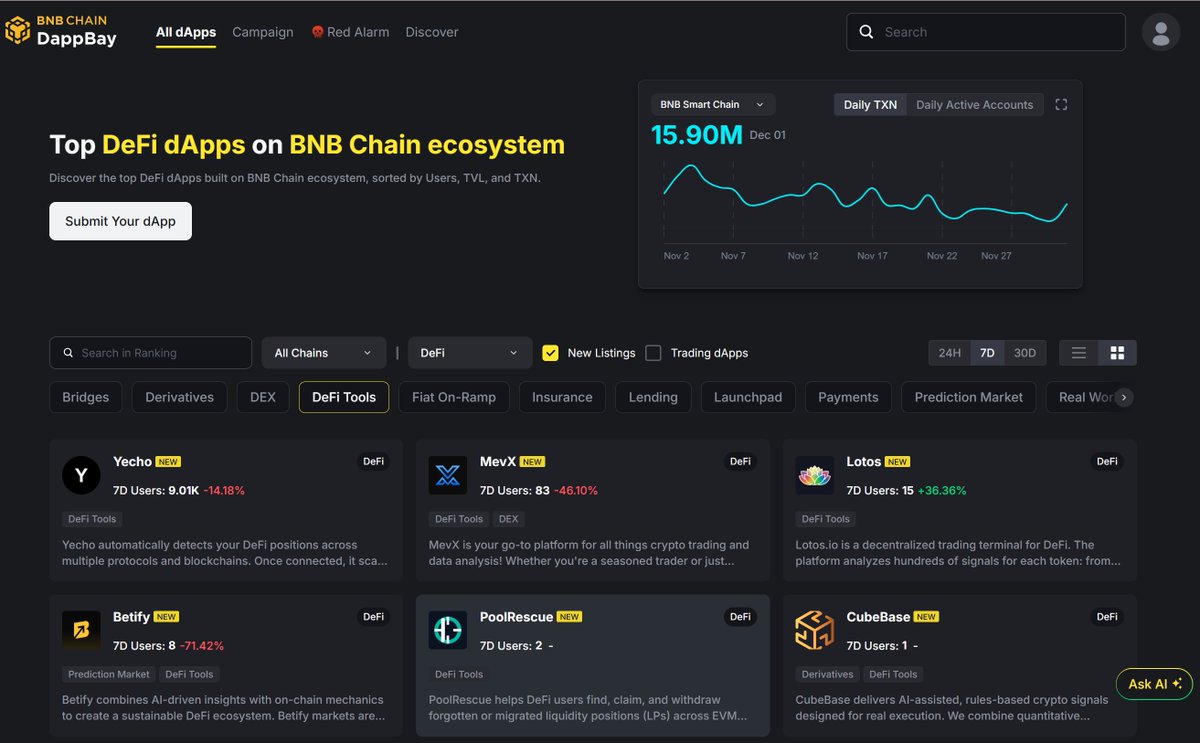The width and height of the screenshot is (1200, 743).
Task: Click the magnifier in ranking search
Action: click(x=68, y=353)
